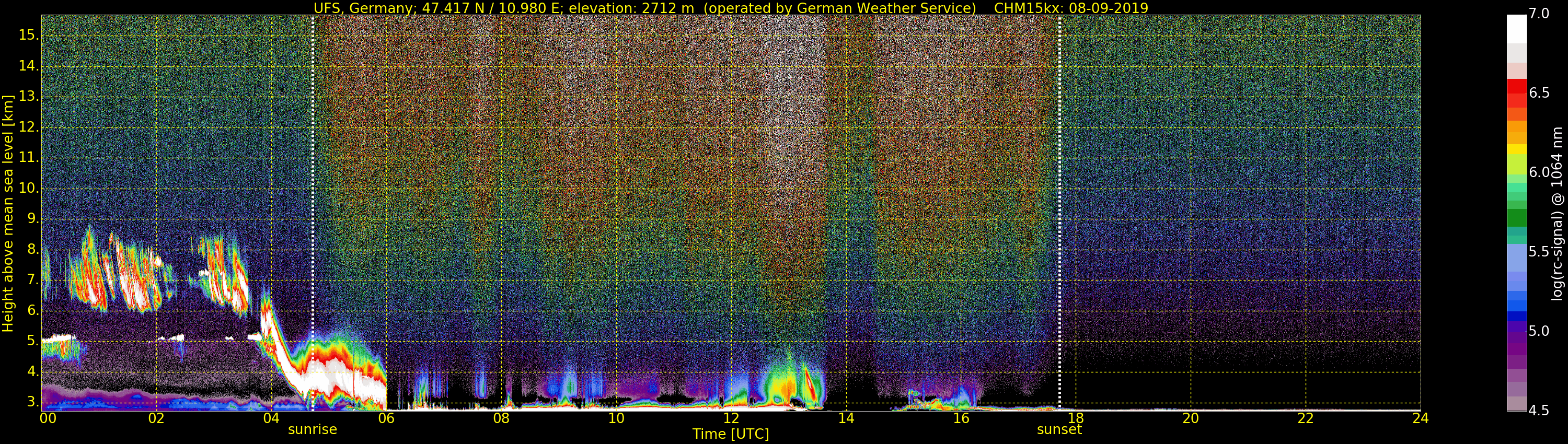Click the CHM15kx: 08-09-2019 date text
The image size is (1568, 444).
[x=1071, y=8]
